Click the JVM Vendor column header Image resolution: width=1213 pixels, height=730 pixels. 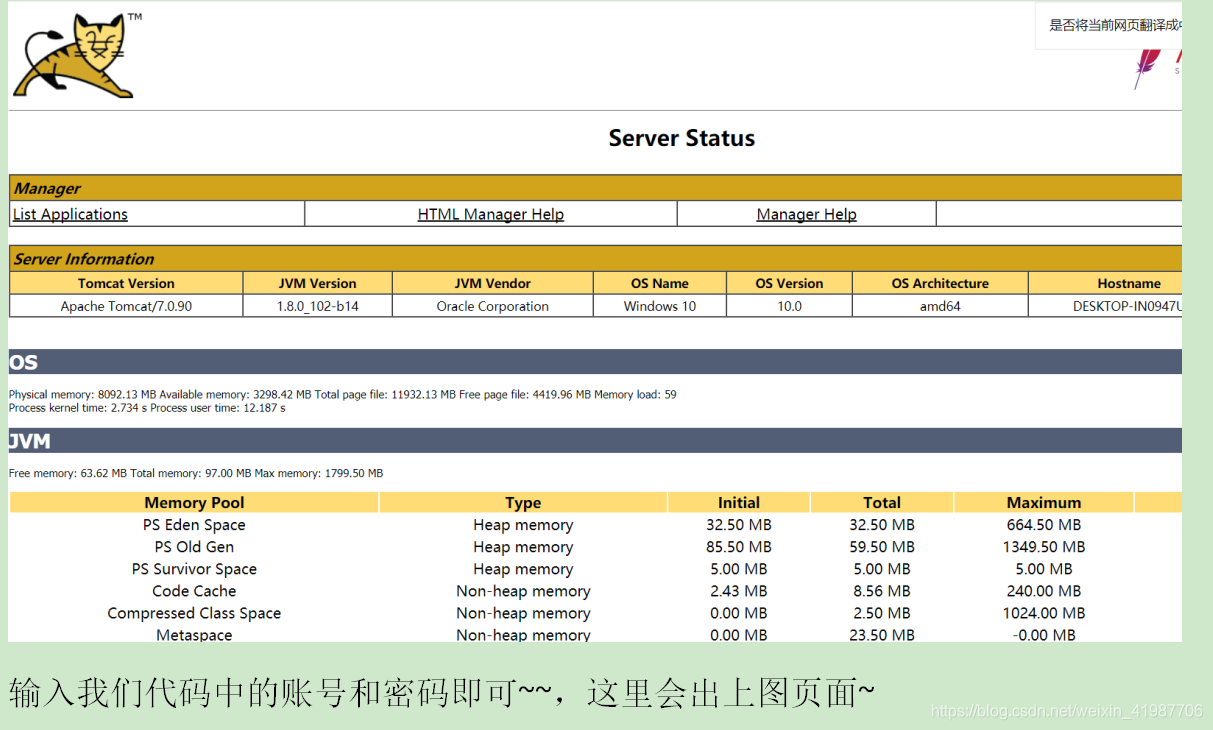(493, 283)
